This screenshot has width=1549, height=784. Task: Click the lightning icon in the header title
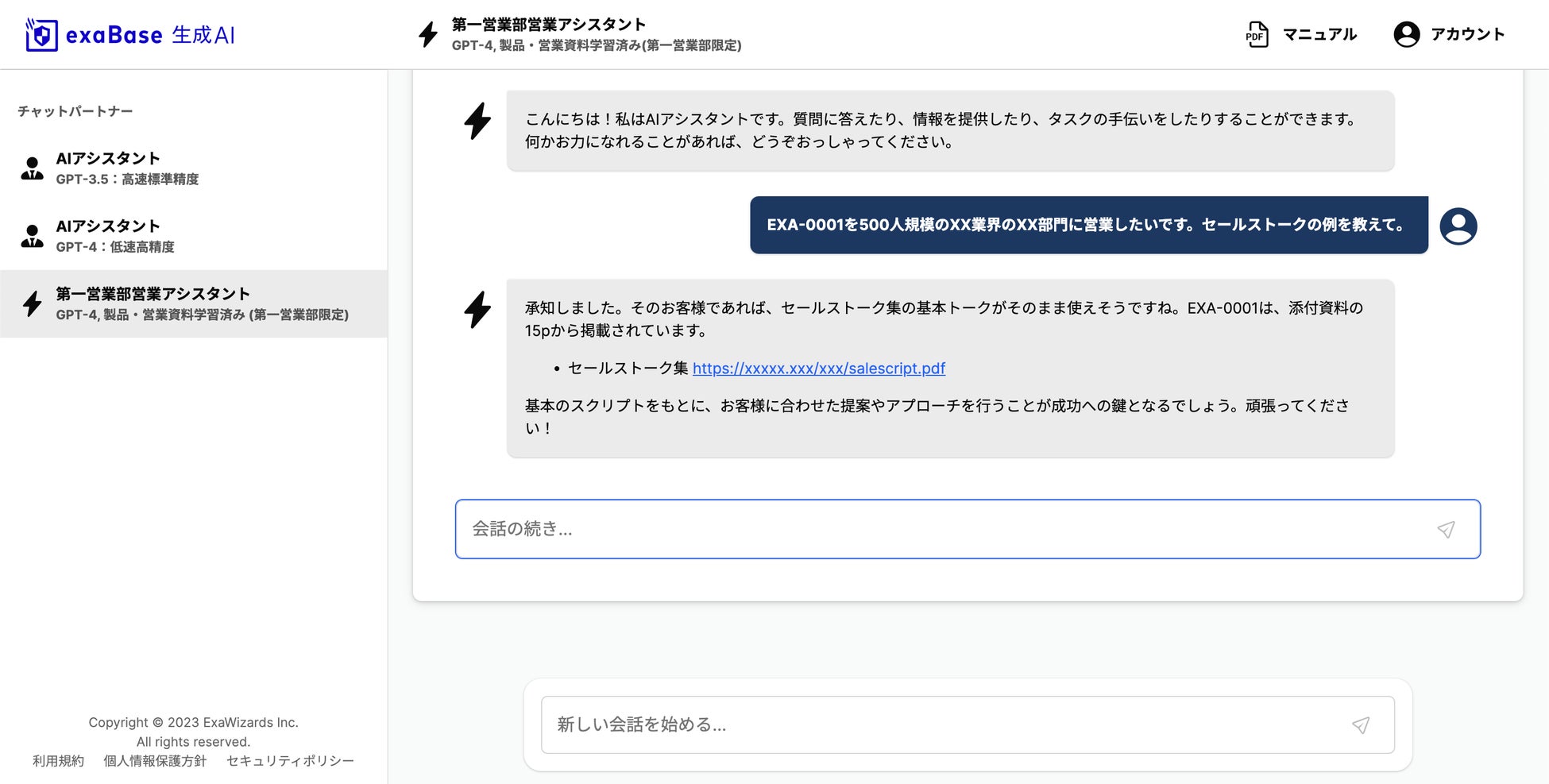click(428, 35)
